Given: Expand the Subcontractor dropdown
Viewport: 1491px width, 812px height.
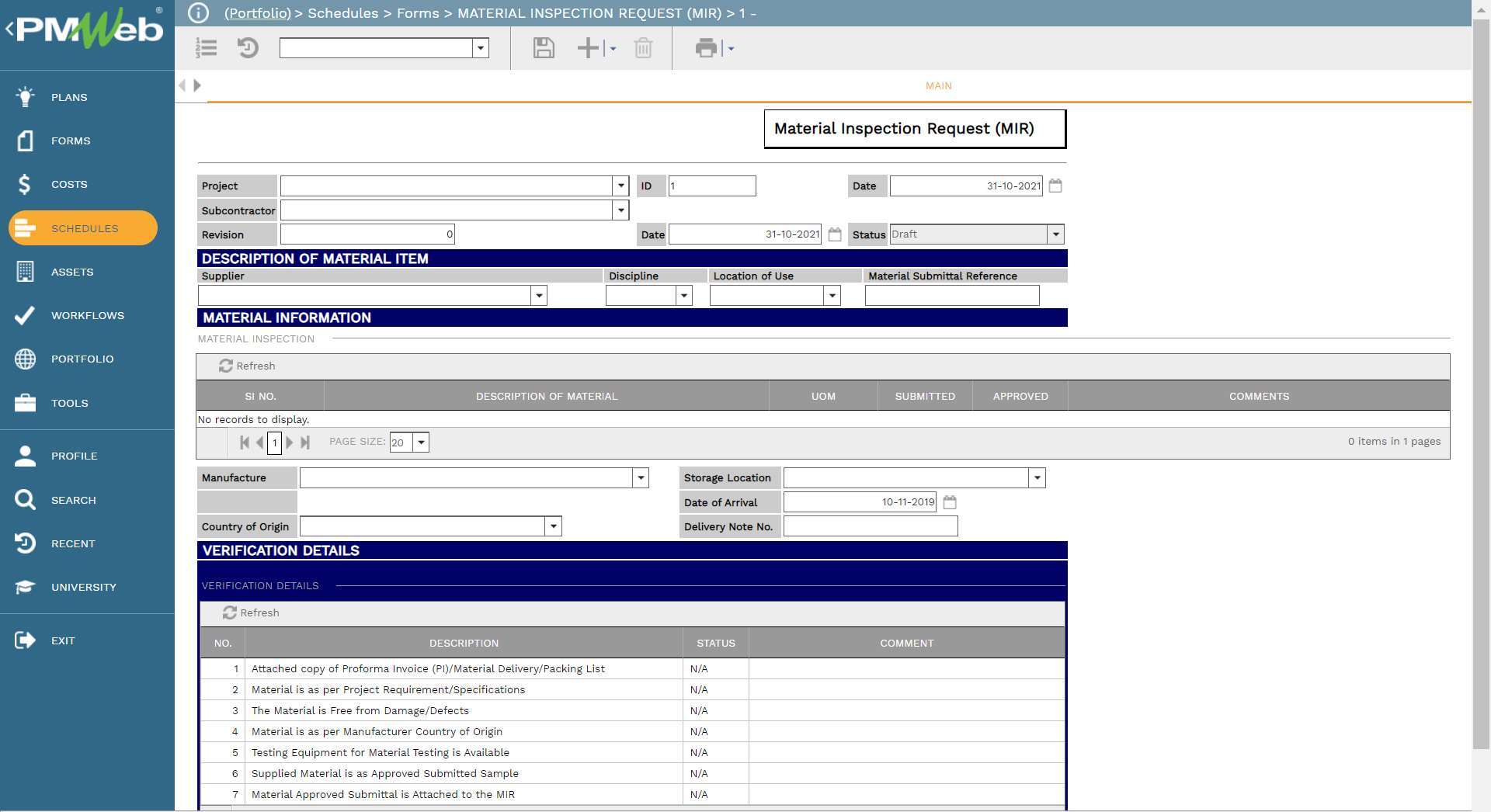Looking at the screenshot, I should 620,210.
